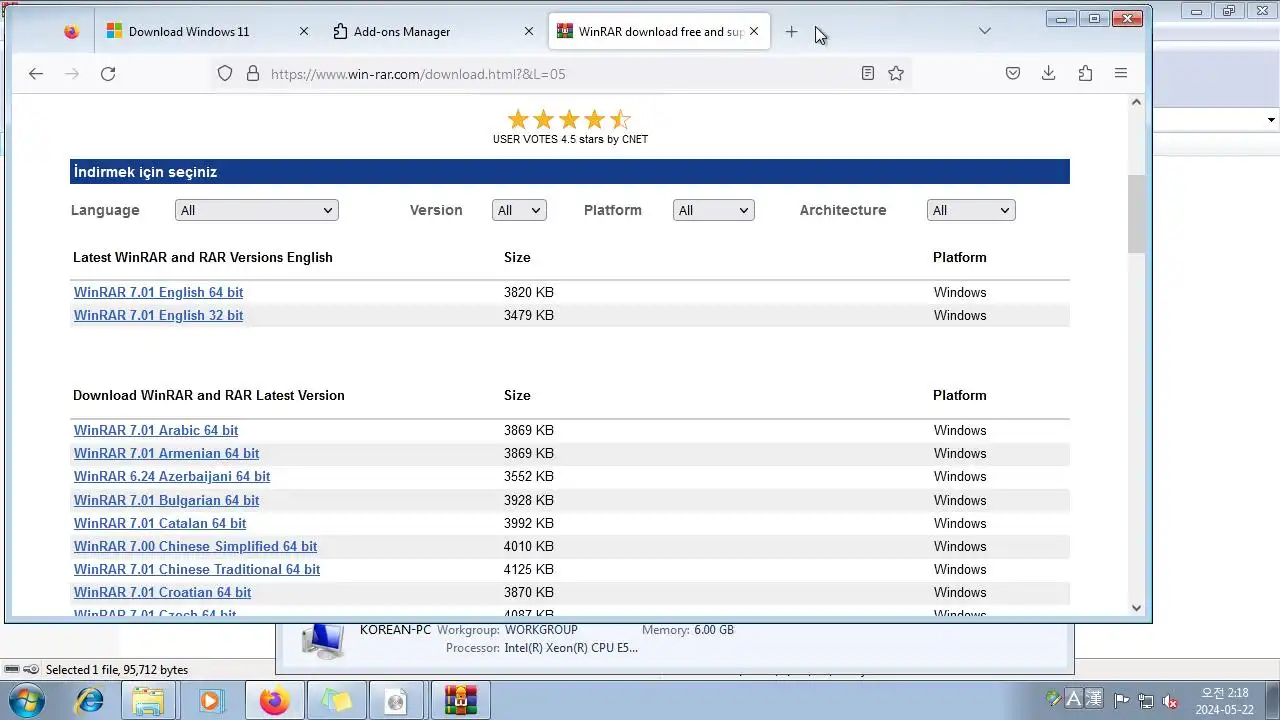Open the Language dropdown
Screen dimensions: 1280x720
(257, 210)
